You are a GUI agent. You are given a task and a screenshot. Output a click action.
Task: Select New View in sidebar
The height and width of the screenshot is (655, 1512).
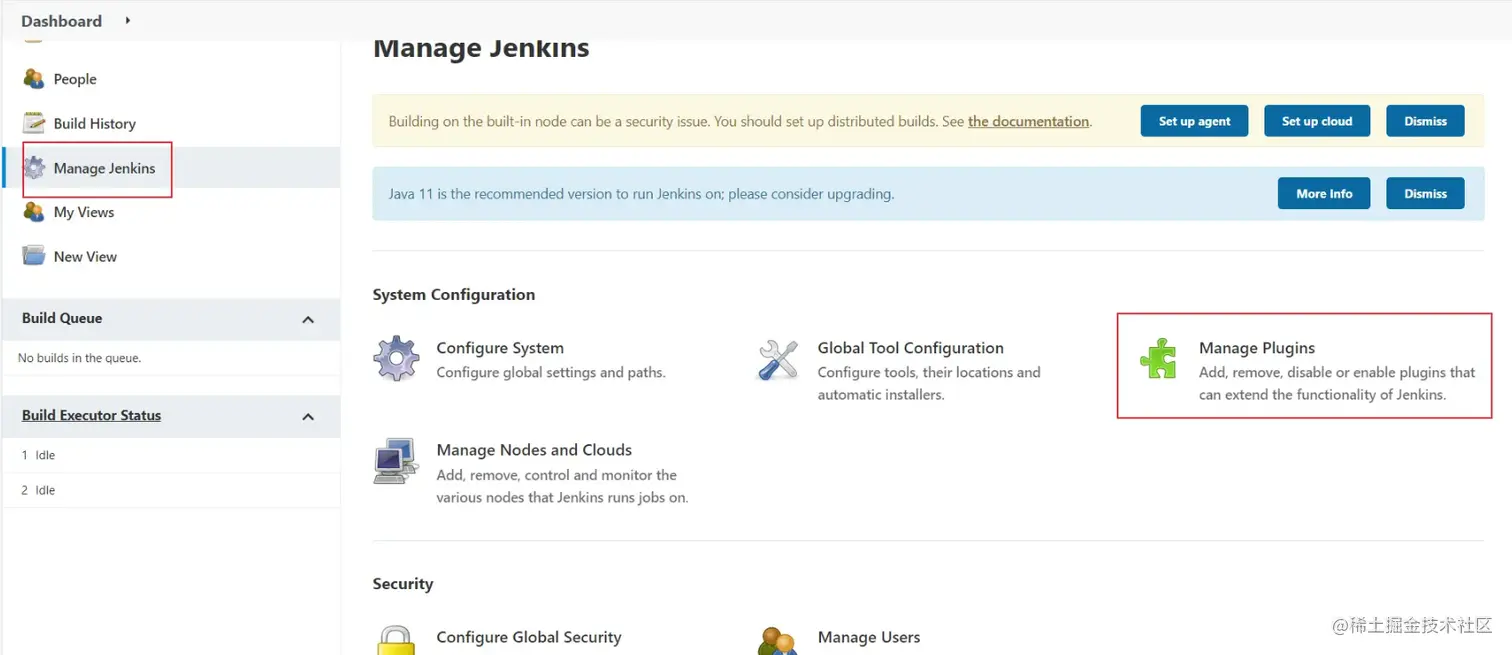pyautogui.click(x=85, y=257)
